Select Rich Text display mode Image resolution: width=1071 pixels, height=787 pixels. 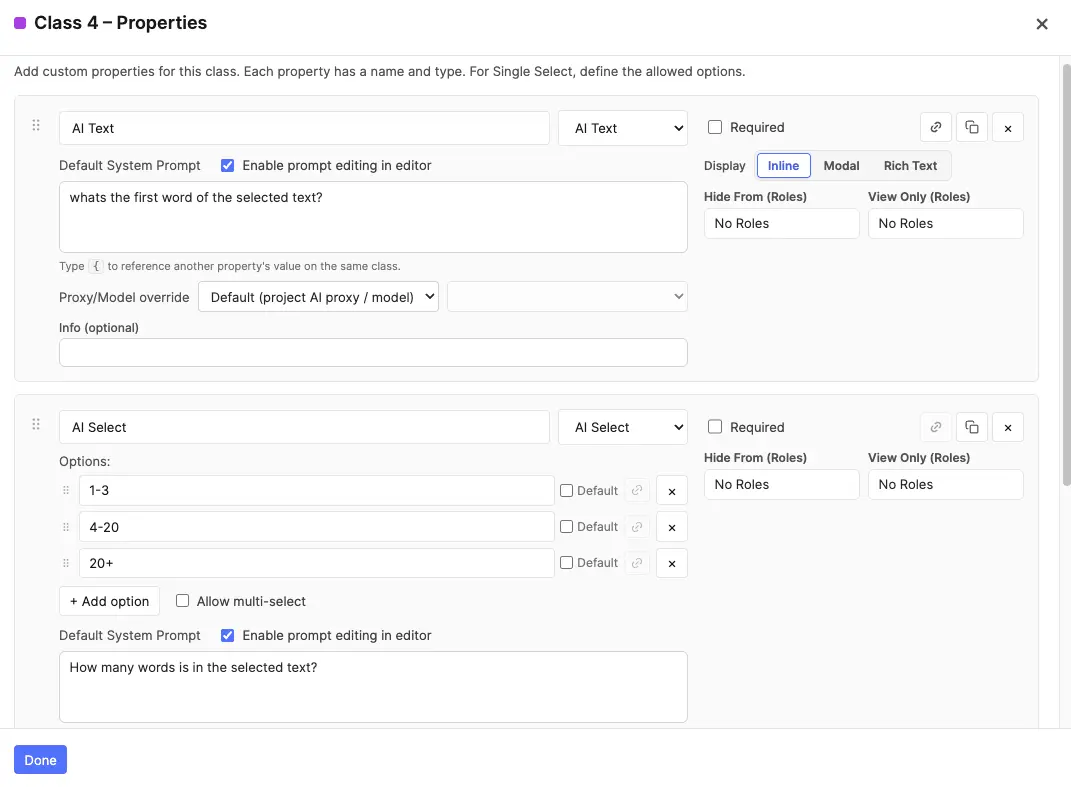(x=910, y=165)
